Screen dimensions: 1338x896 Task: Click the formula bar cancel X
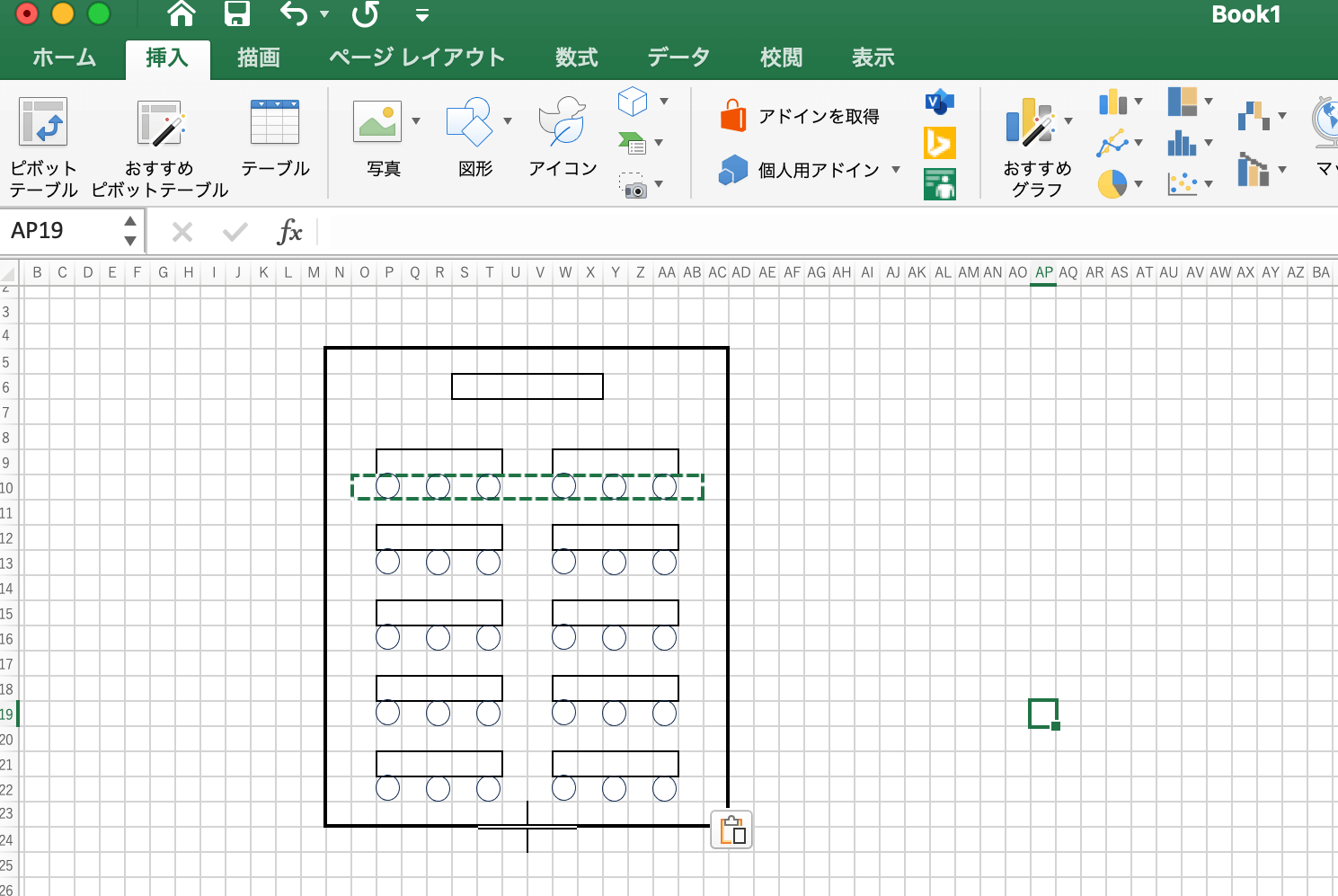(182, 233)
